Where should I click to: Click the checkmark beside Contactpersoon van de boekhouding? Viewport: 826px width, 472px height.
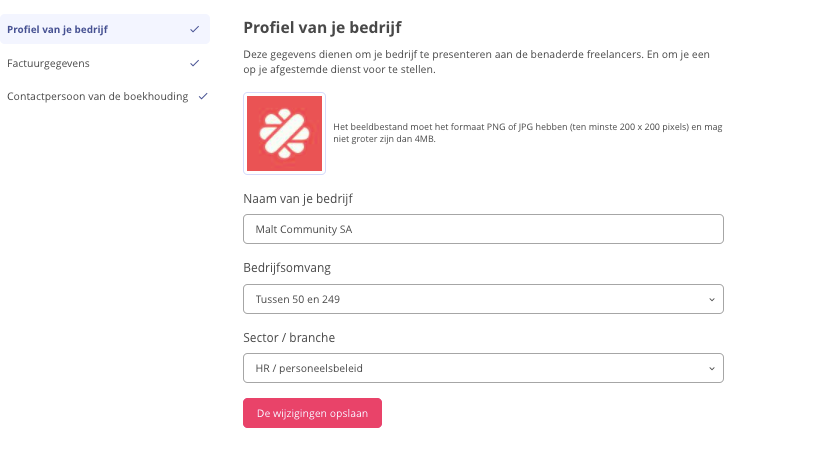[x=203, y=96]
